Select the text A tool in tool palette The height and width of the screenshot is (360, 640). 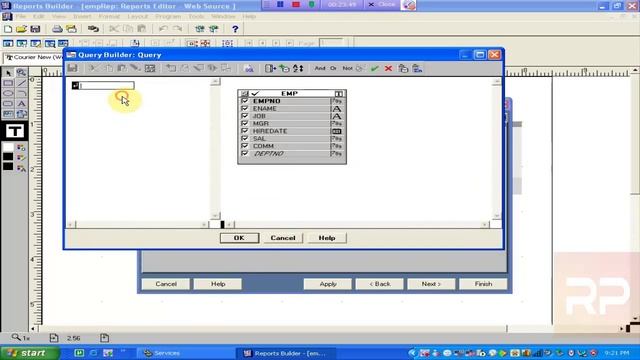(21, 104)
